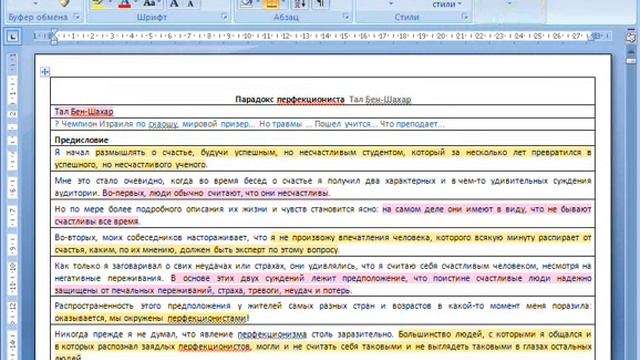Open the Стили group dialog launcher

coord(464,17)
